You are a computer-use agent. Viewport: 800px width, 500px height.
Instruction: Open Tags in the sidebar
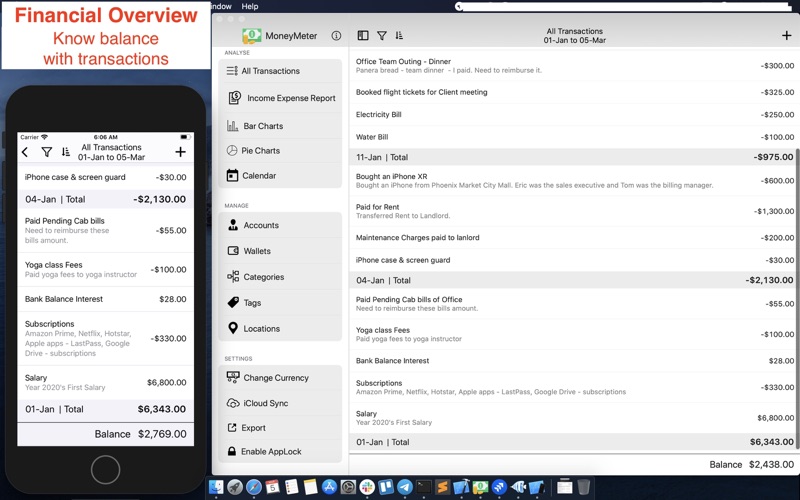280,303
